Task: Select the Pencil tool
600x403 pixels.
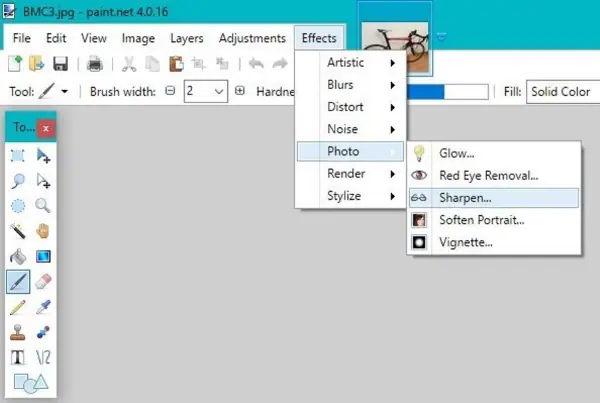Action: pos(18,307)
